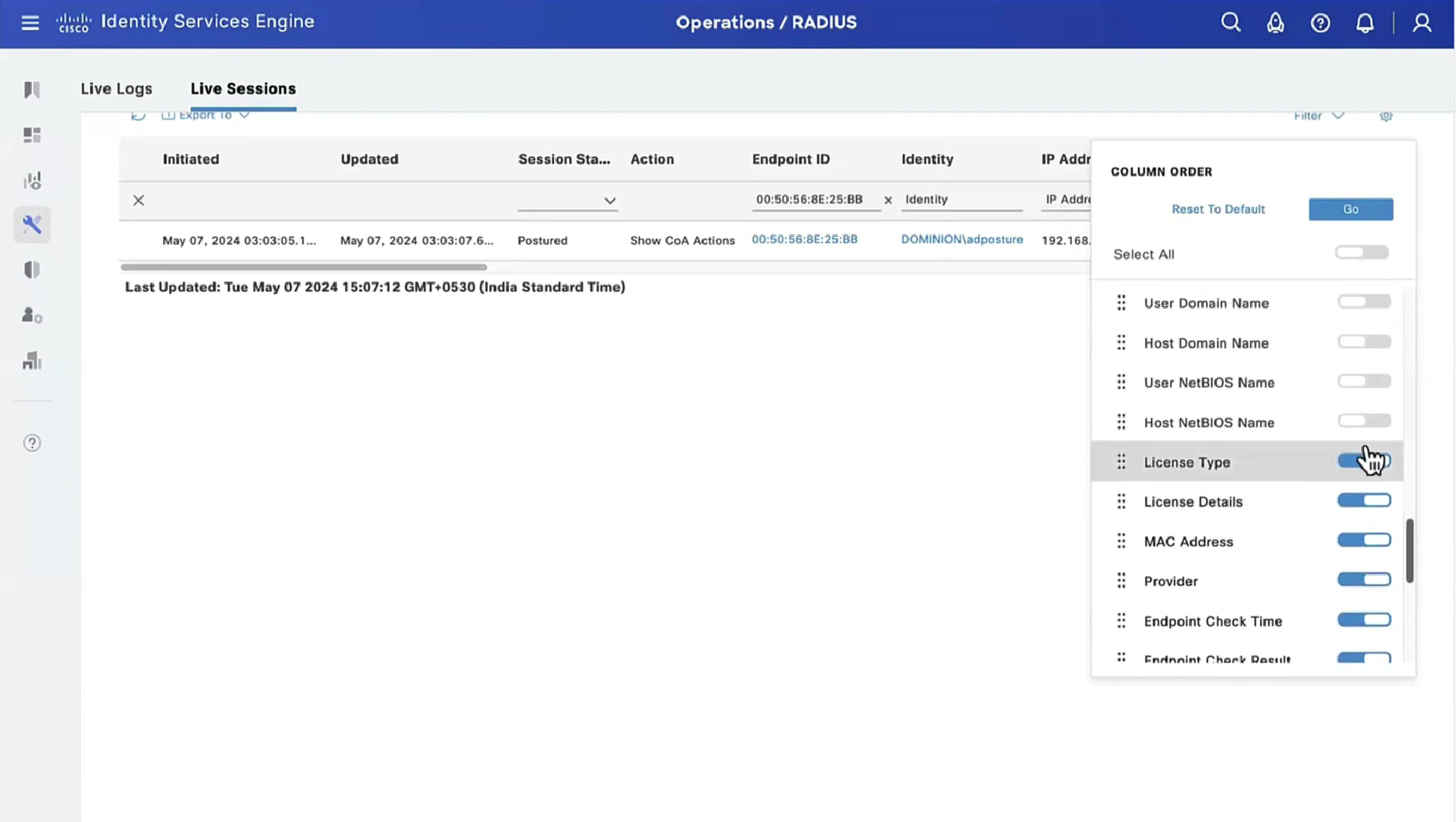Click the Go button
The image size is (1456, 822).
(x=1350, y=209)
